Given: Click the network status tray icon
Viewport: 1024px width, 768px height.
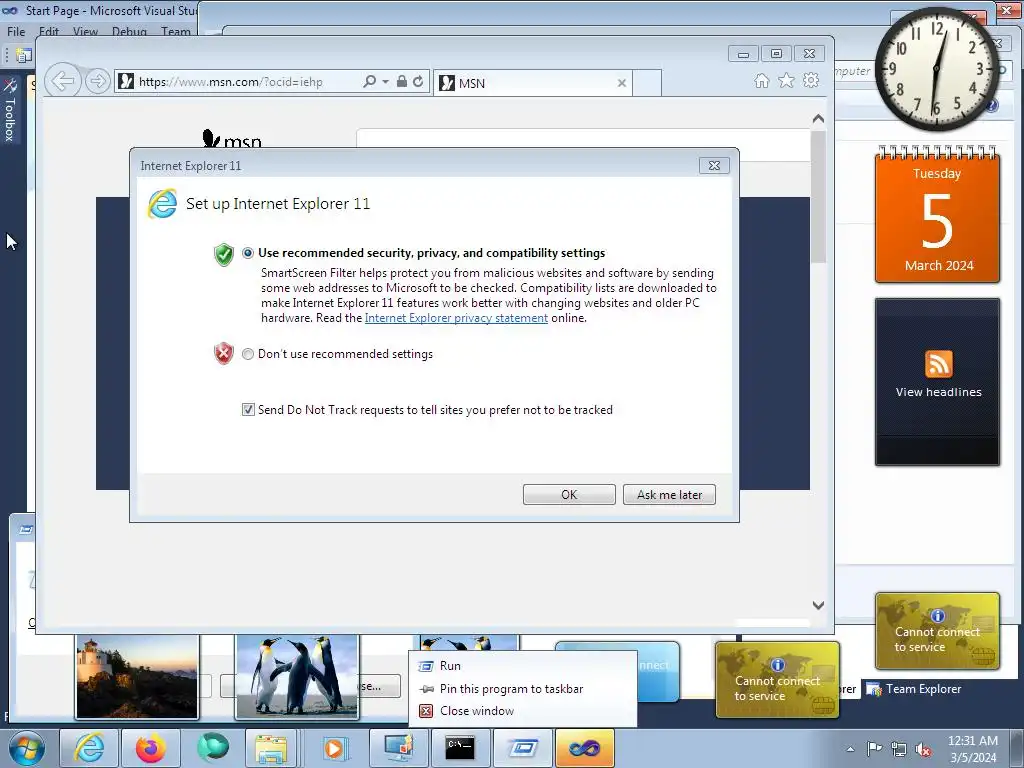Looking at the screenshot, I should (899, 749).
